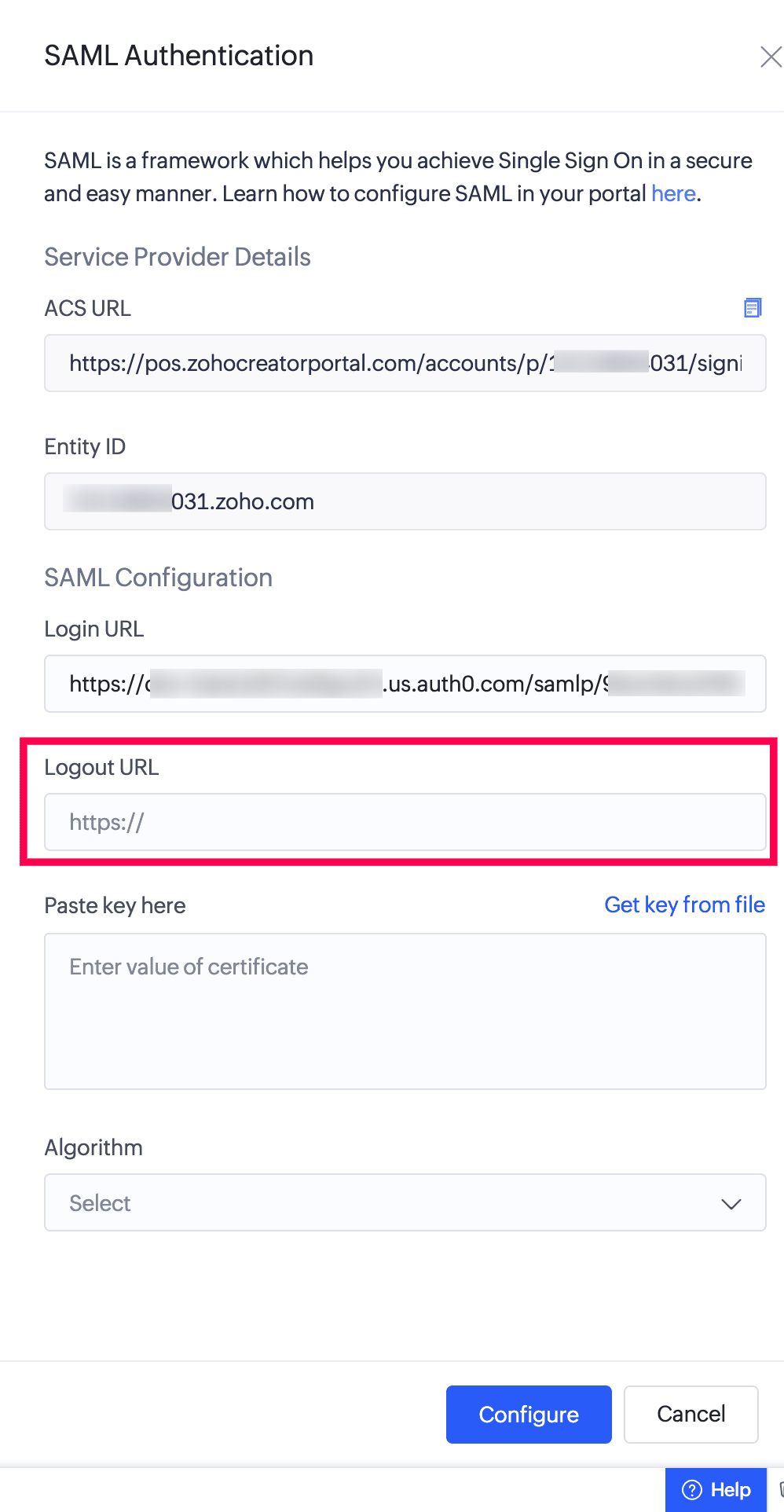Click the 'Algorithm' field label
Screen dimensions: 784x1512
(x=93, y=1147)
